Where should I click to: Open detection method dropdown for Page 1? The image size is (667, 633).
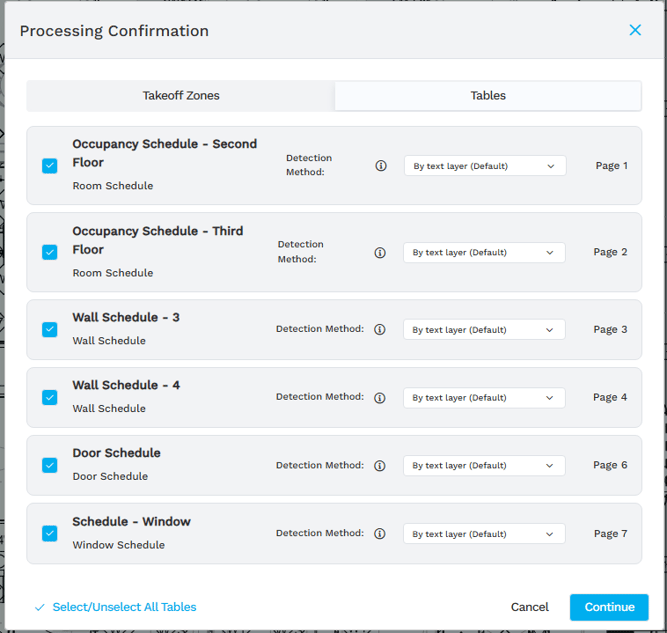[485, 166]
